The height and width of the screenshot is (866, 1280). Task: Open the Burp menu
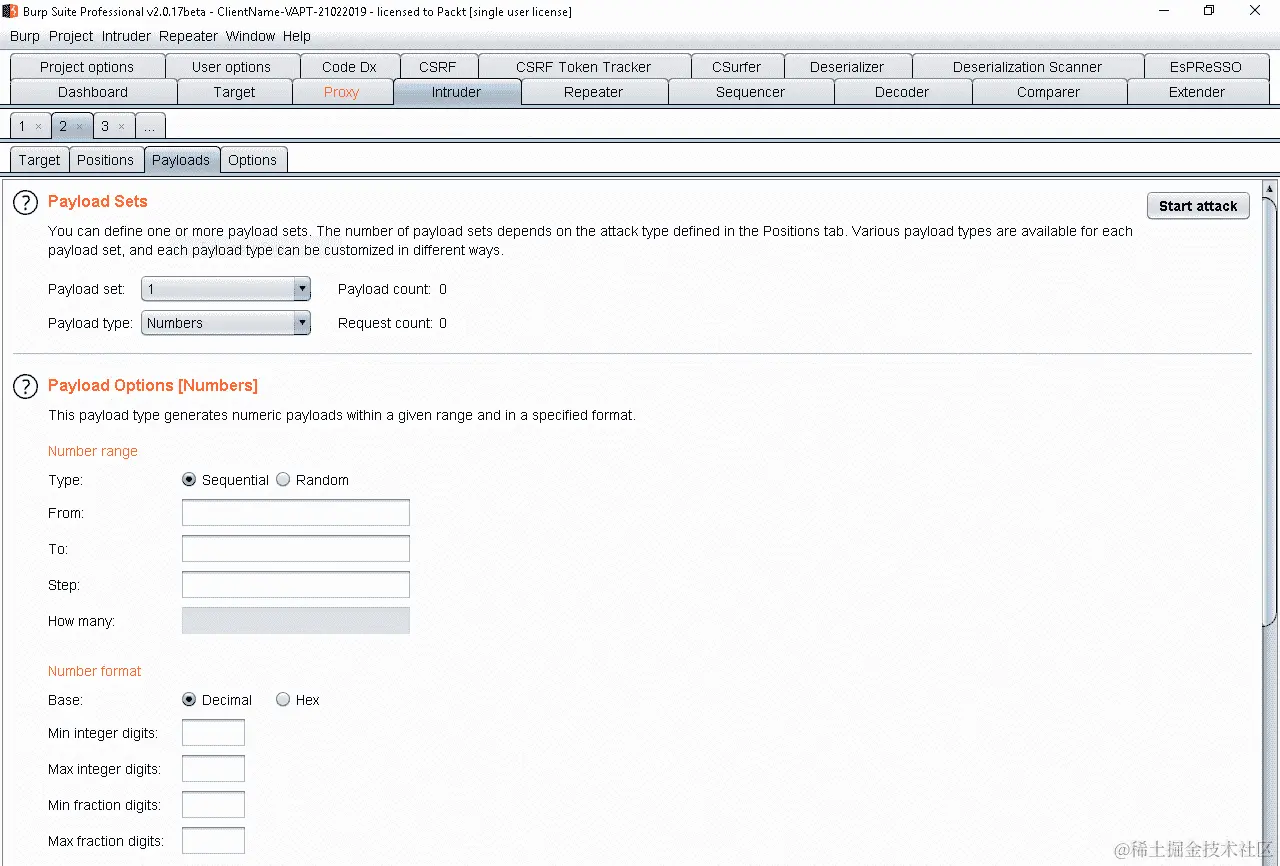pos(25,36)
